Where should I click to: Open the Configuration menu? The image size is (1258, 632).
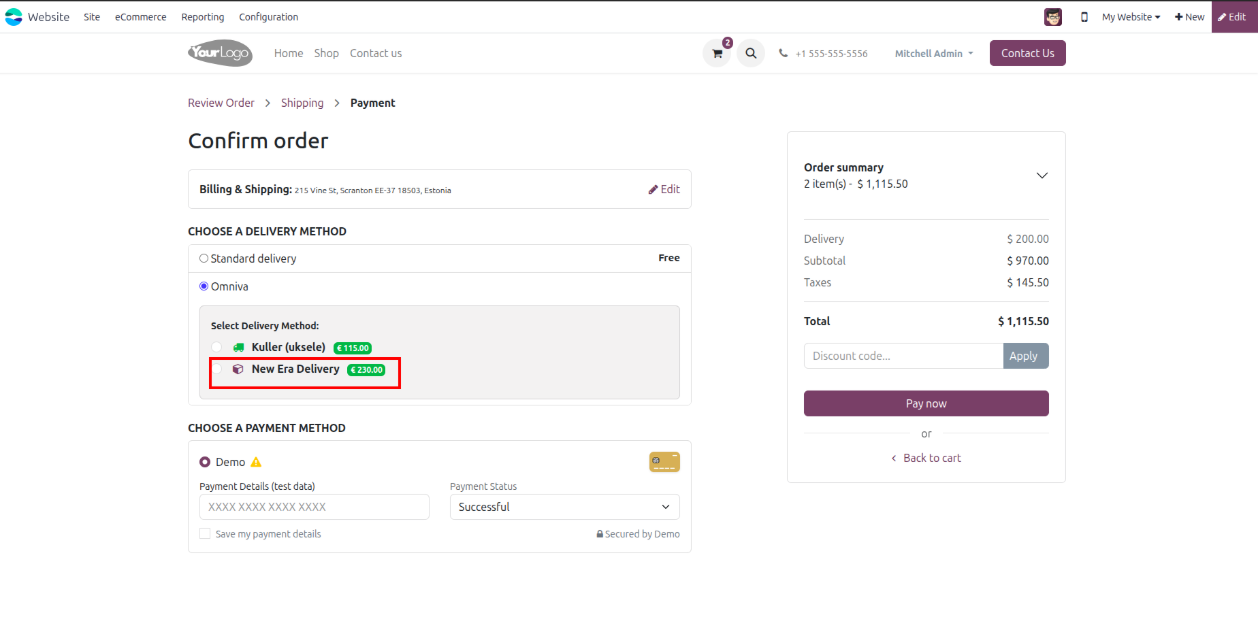(x=268, y=17)
